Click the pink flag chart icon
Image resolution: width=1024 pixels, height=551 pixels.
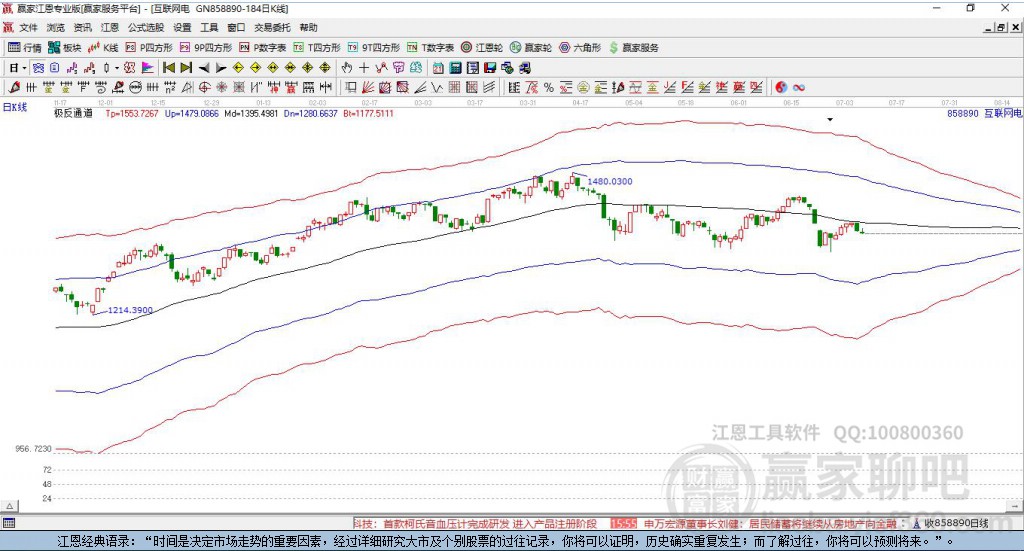[x=148, y=68]
